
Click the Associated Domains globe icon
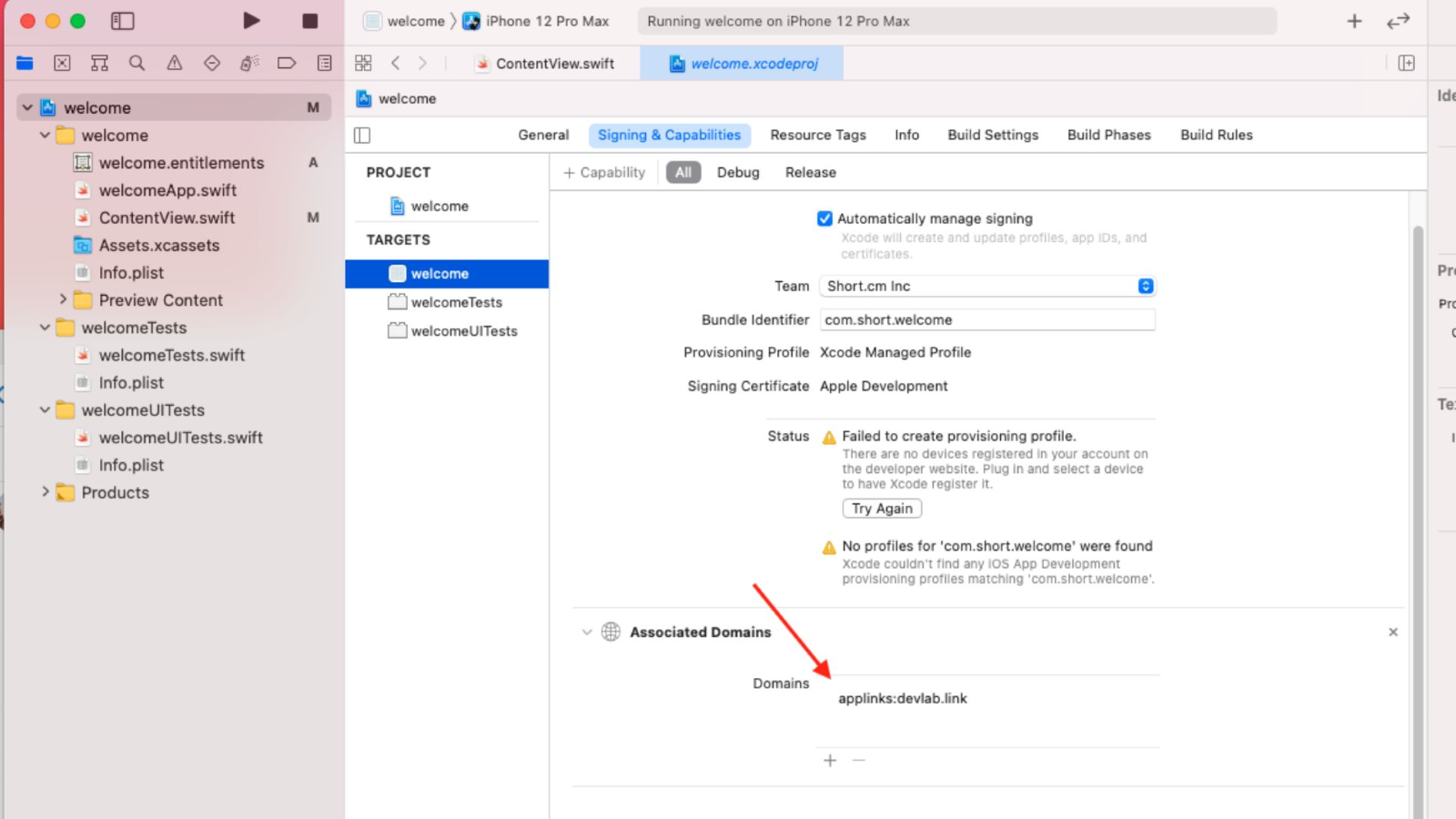click(611, 632)
